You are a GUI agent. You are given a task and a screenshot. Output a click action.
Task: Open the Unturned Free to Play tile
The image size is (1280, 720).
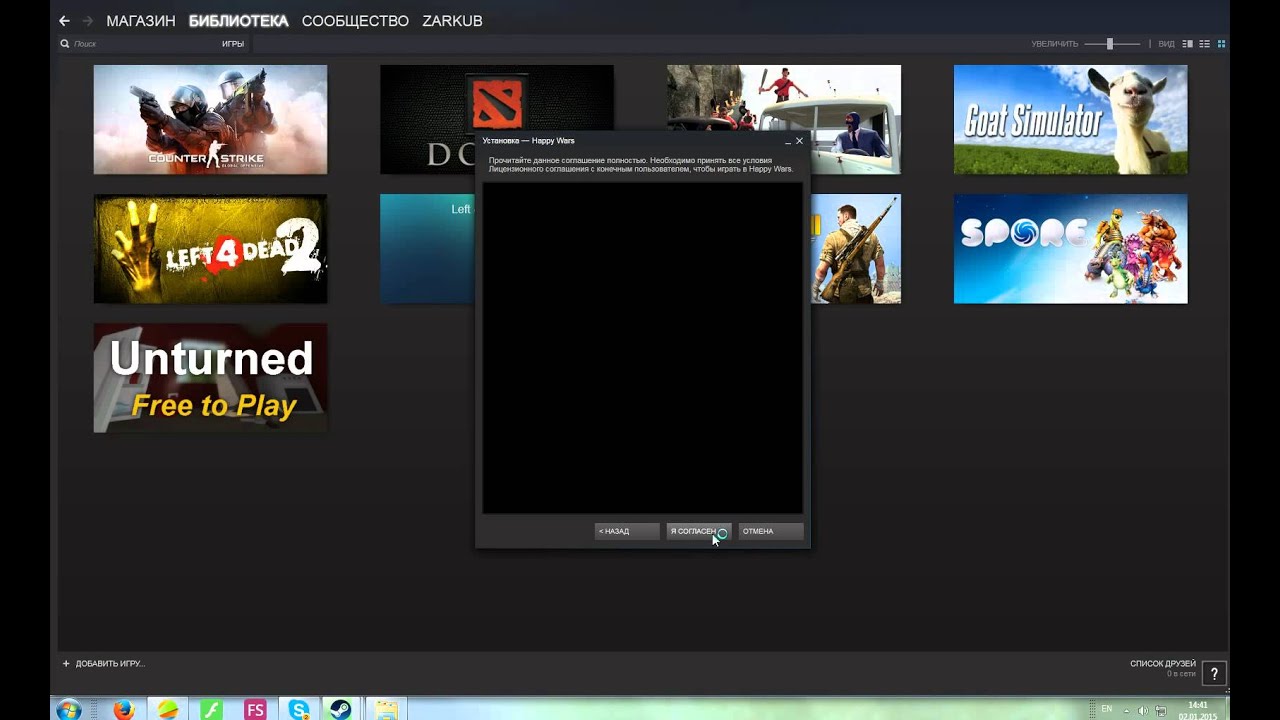tap(210, 378)
